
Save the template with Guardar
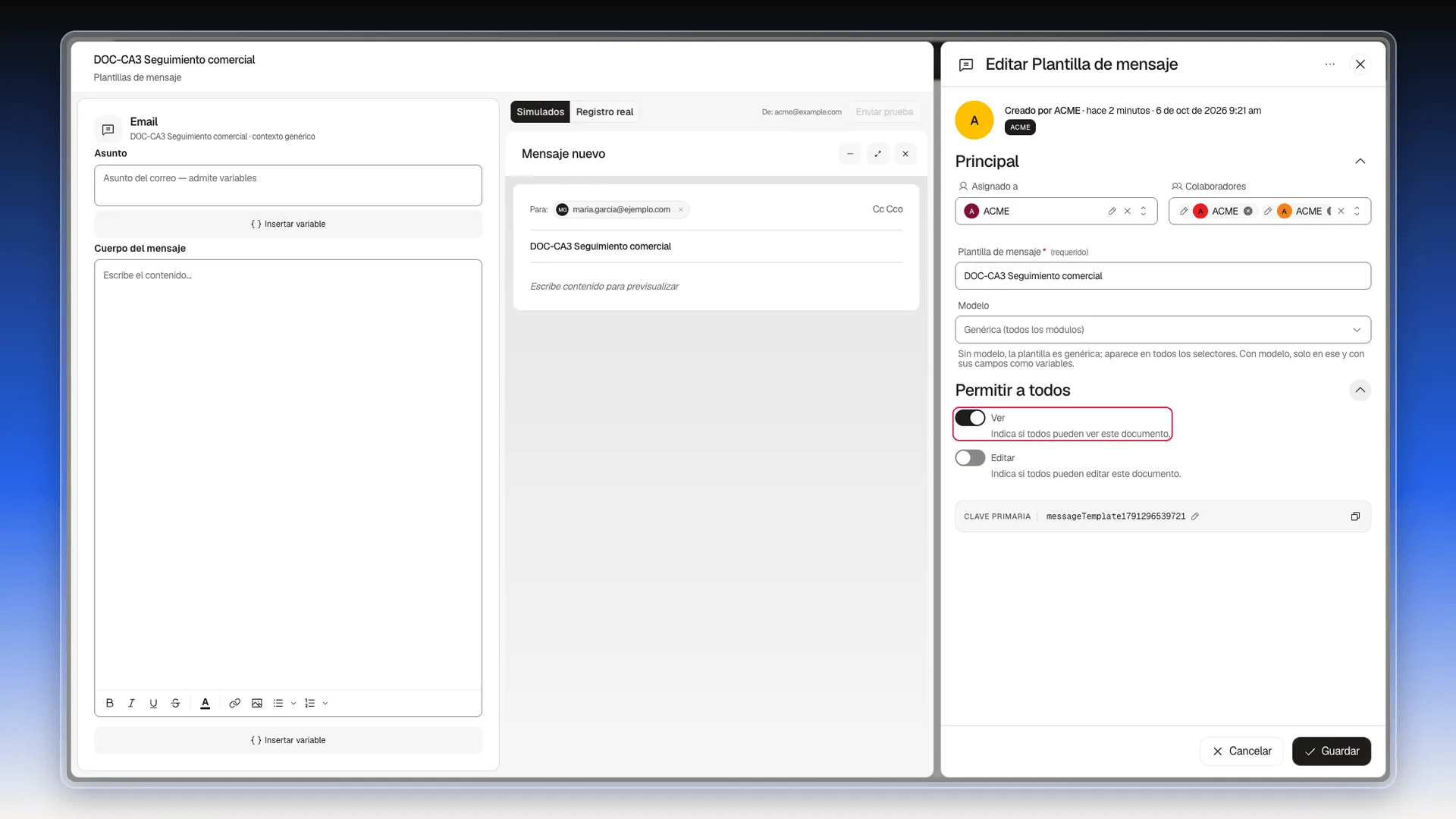coord(1331,752)
